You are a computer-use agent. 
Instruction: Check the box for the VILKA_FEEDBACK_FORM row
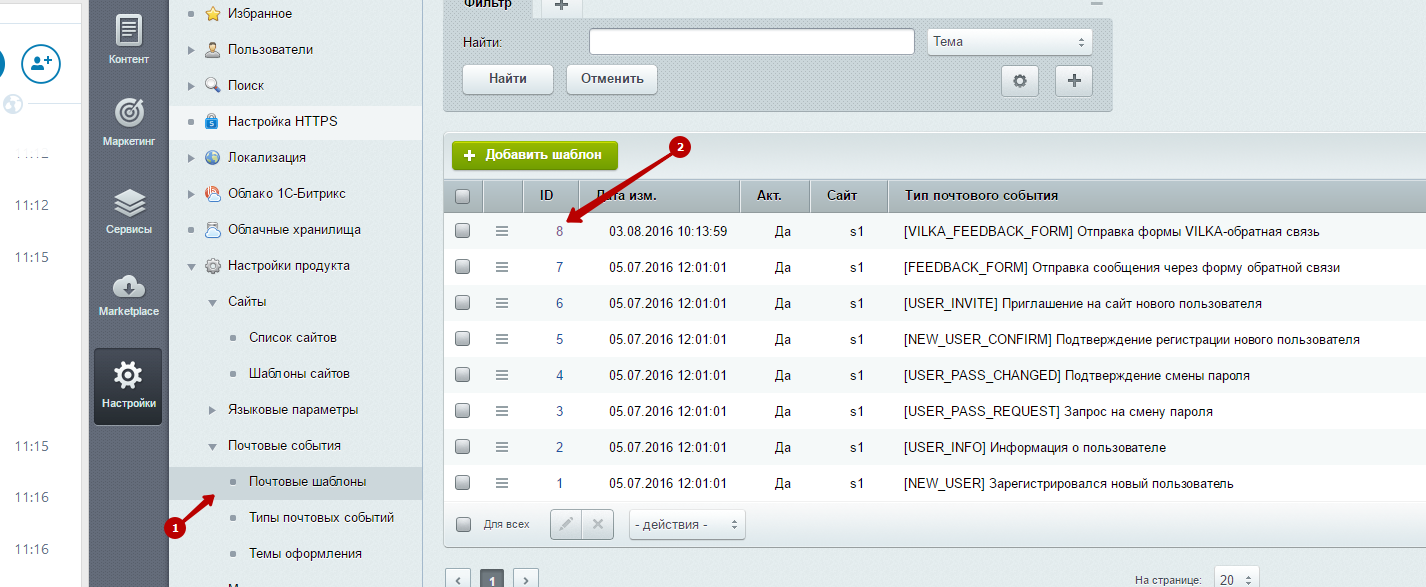pyautogui.click(x=462, y=231)
